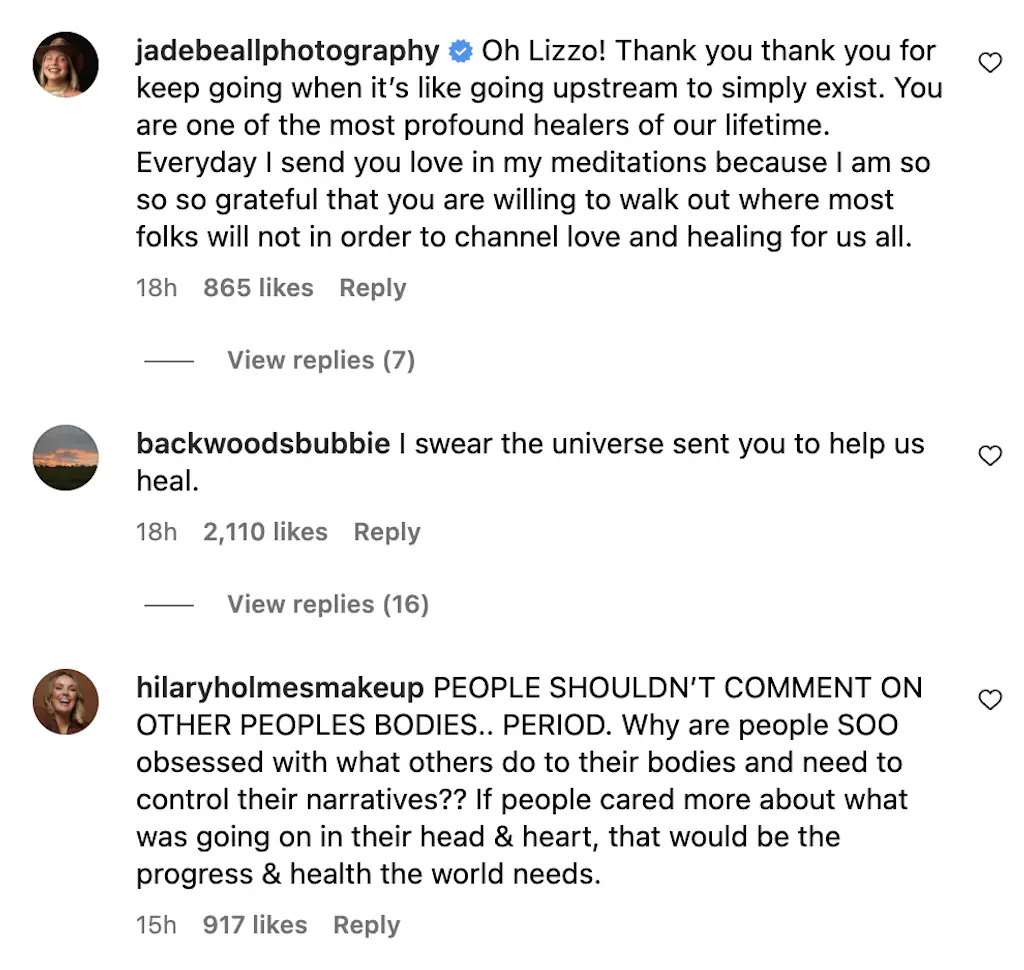This screenshot has height=970, width=1024.
Task: View the 865 likes list
Action: [x=258, y=288]
